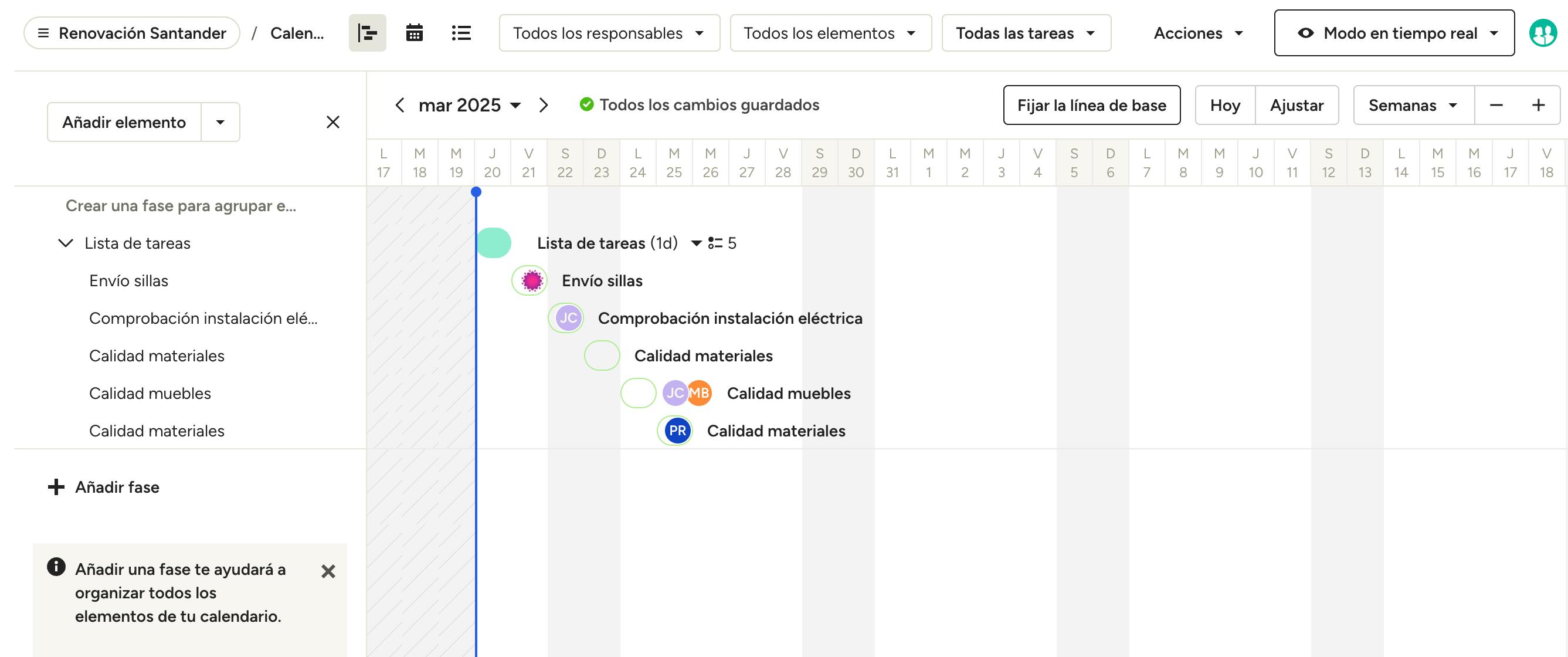This screenshot has width=1568, height=657.
Task: Open the Acciones menu
Action: [x=1197, y=33]
